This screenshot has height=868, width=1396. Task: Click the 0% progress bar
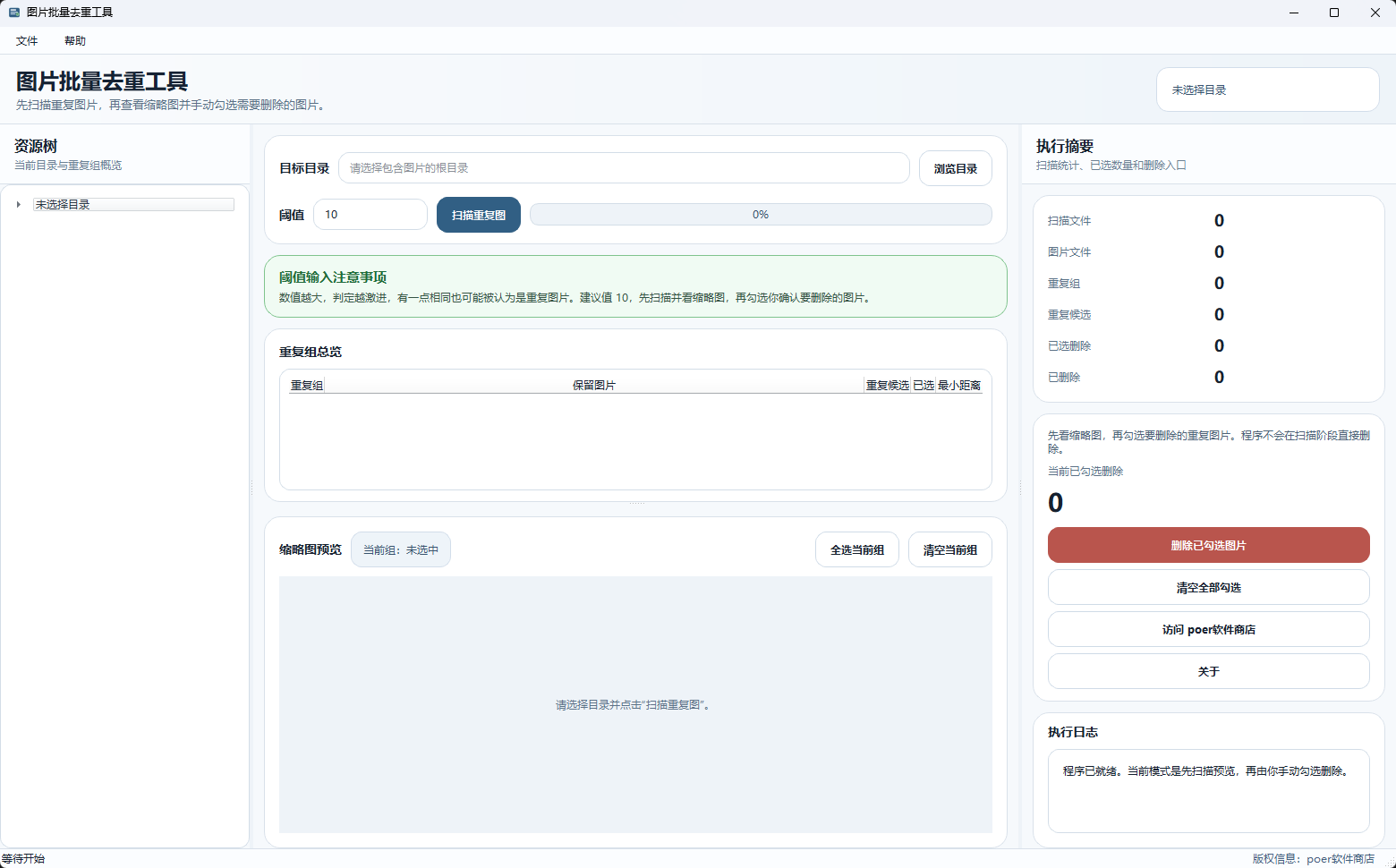tap(761, 215)
